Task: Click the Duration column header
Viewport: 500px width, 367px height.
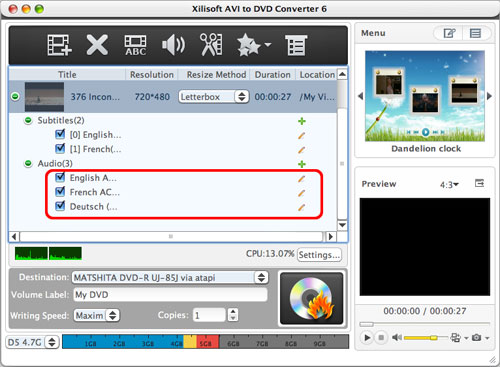Action: point(273,74)
